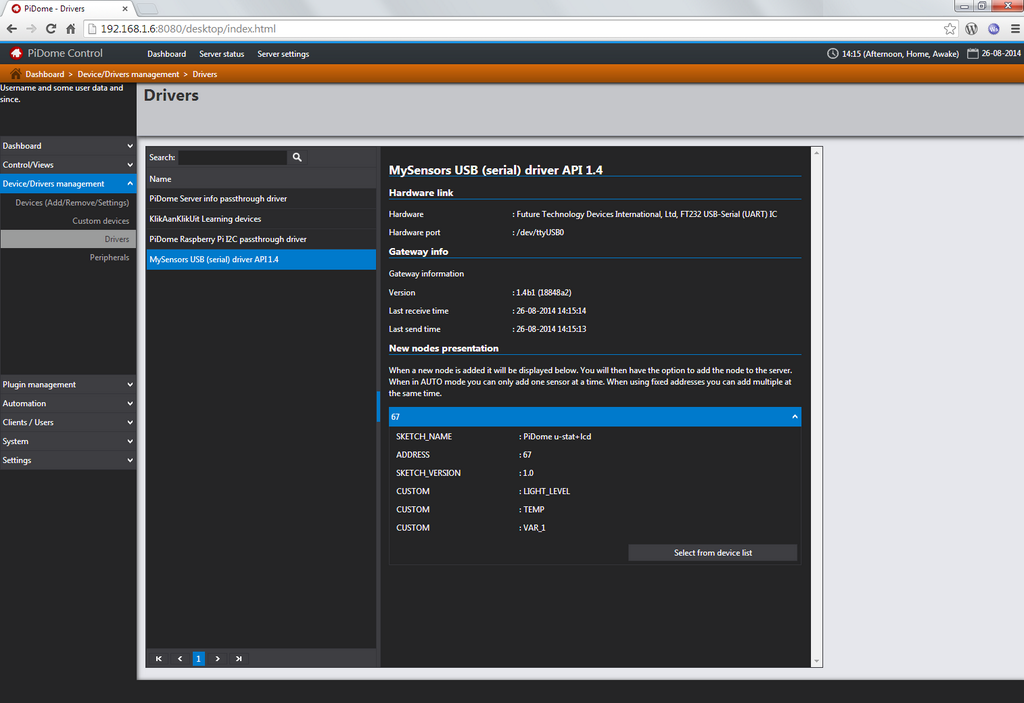Click the purple extension icon in toolbar
Viewport: 1024px width, 703px height.
(993, 29)
